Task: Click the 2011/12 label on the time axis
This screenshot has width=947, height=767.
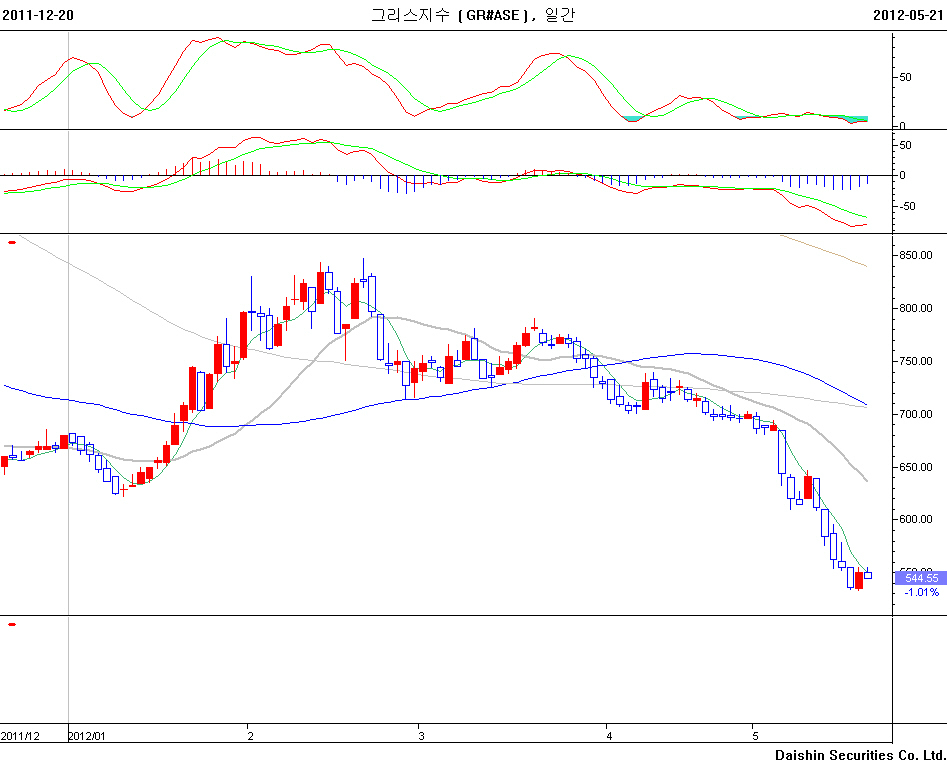Action: pyautogui.click(x=21, y=735)
